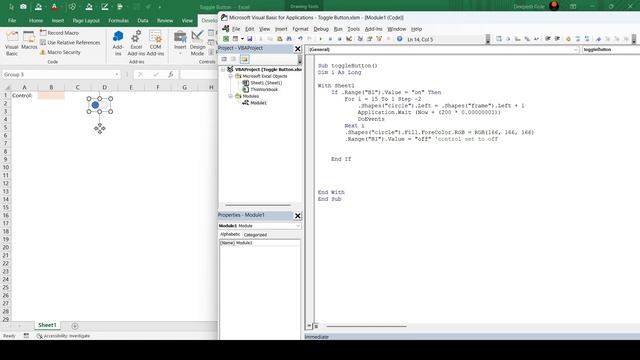Click View Code icon in Project panel

[x=224, y=59]
